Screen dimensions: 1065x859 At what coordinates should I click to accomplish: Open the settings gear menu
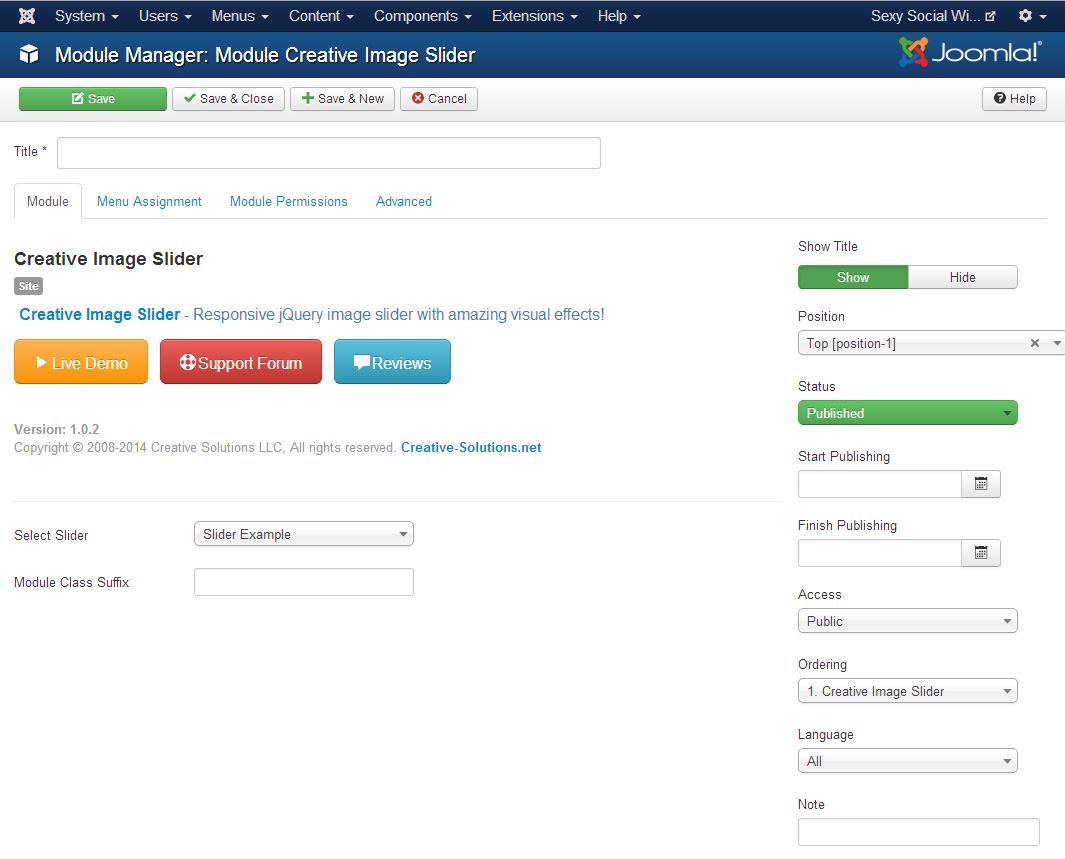(1032, 16)
